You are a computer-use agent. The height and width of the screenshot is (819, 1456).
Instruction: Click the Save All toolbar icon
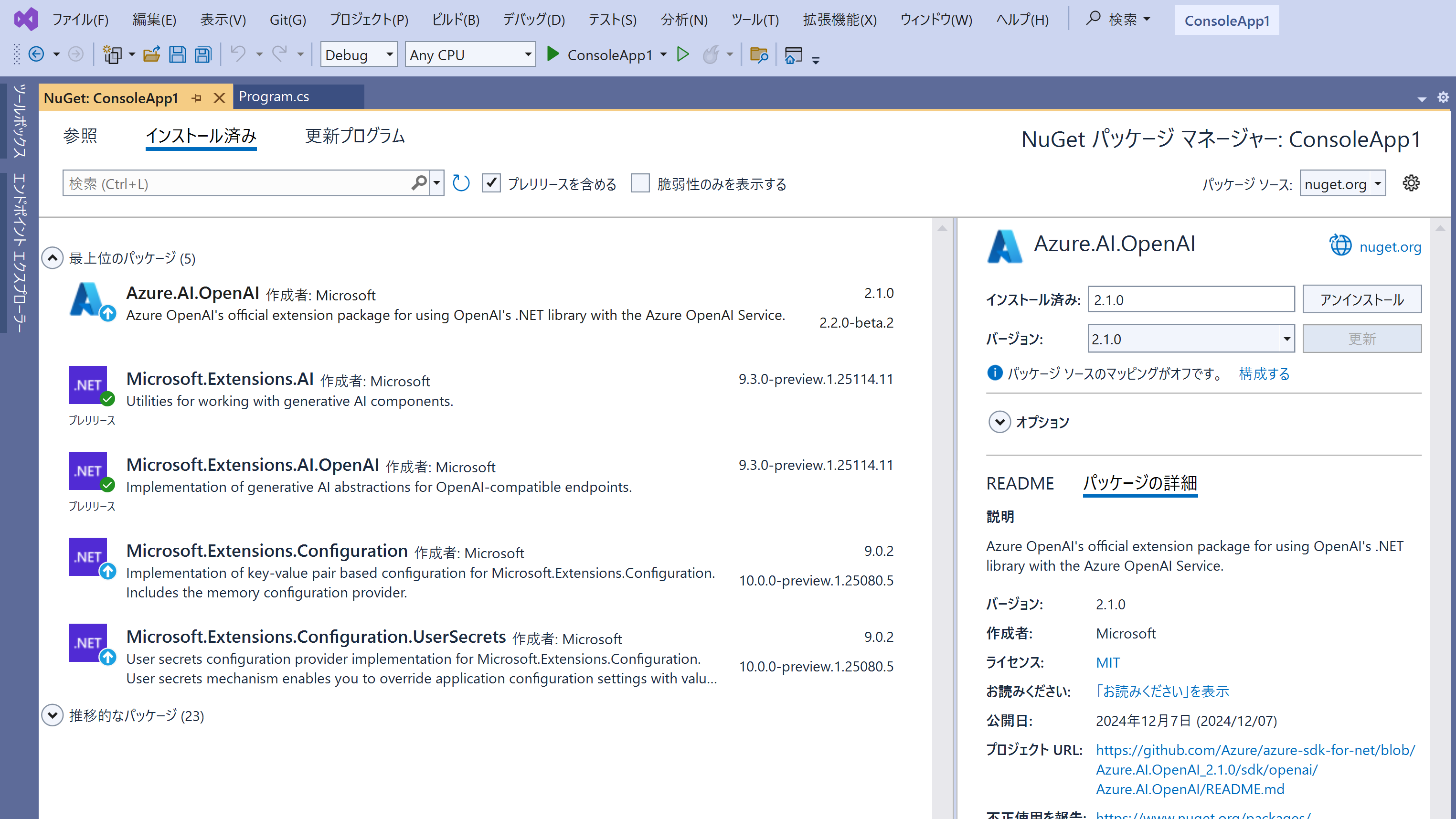coord(203,54)
